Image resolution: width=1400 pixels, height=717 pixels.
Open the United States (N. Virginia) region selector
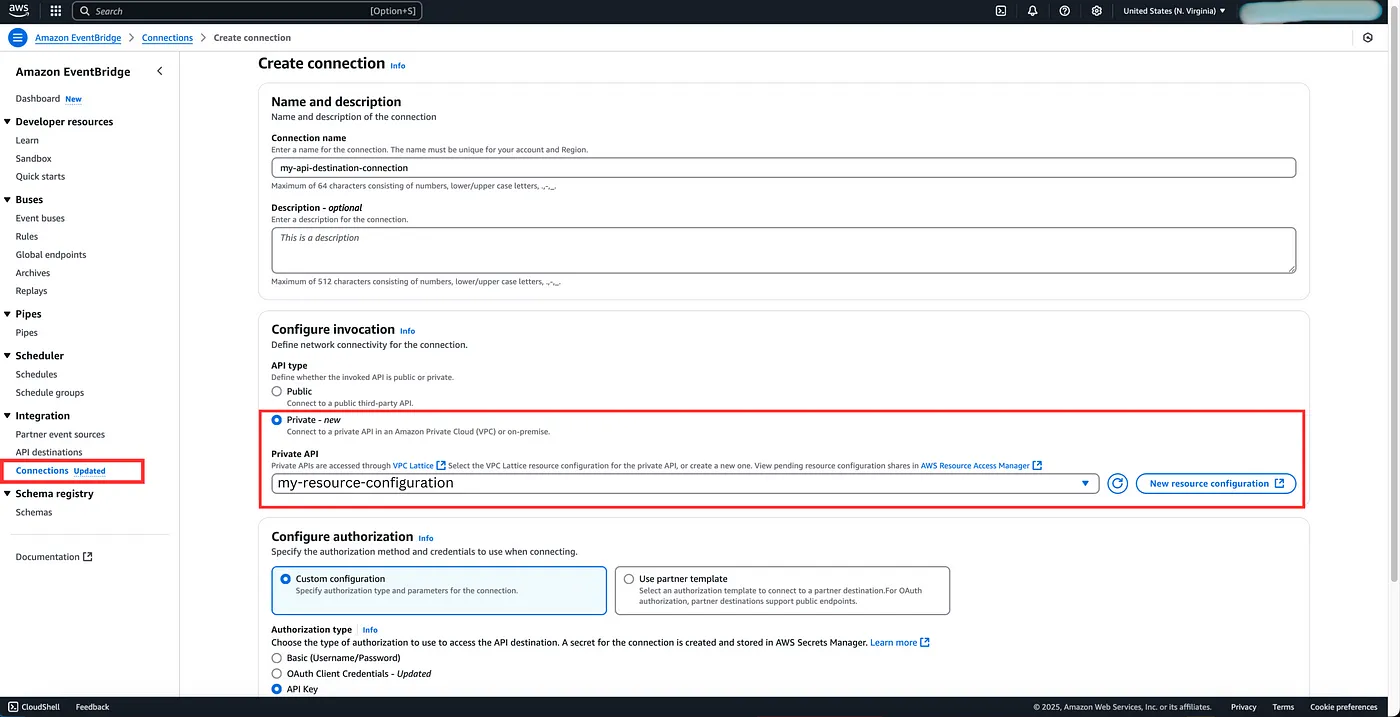1174,11
